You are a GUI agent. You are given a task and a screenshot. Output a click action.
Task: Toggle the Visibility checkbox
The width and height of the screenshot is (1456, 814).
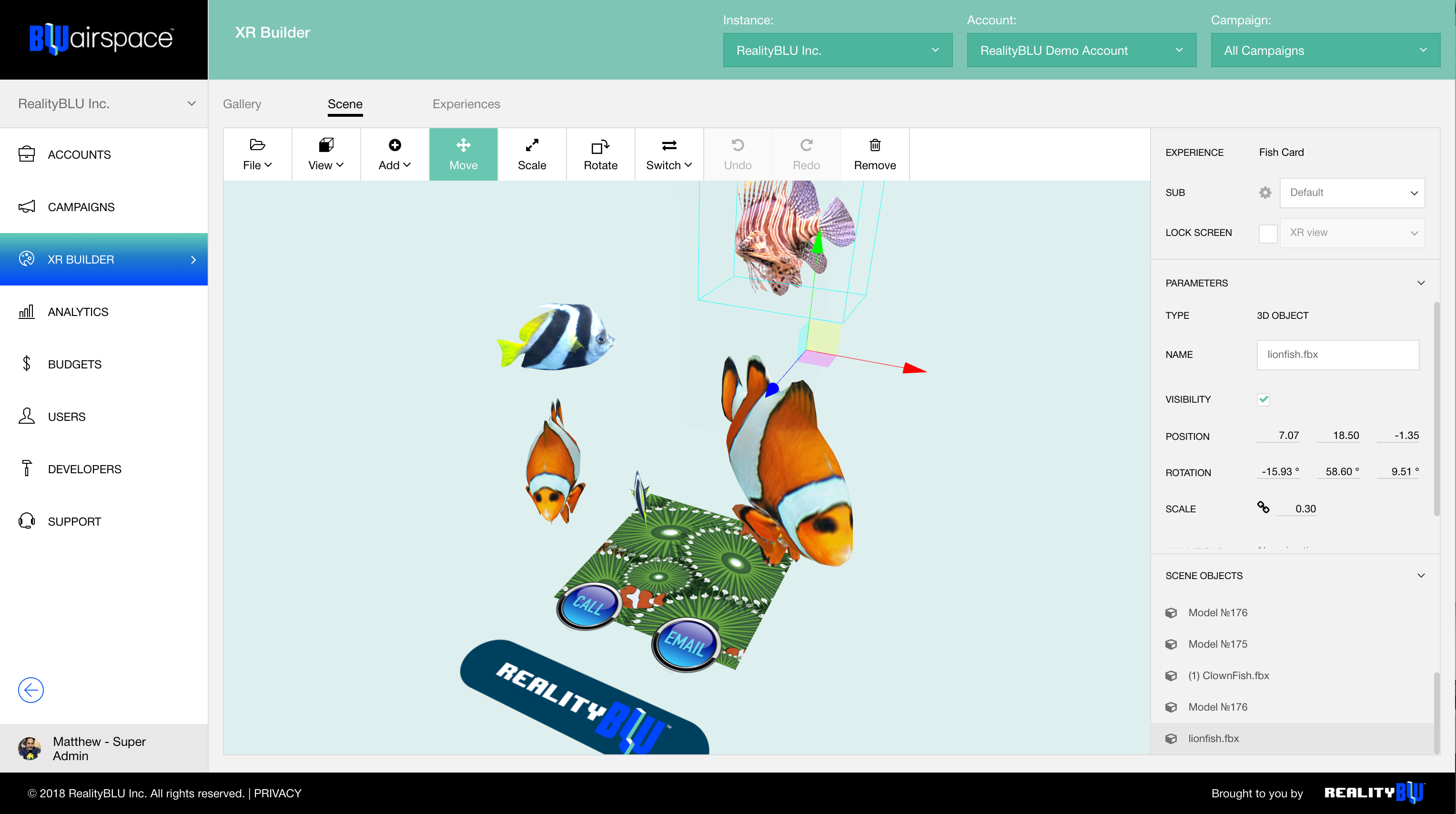point(1263,399)
